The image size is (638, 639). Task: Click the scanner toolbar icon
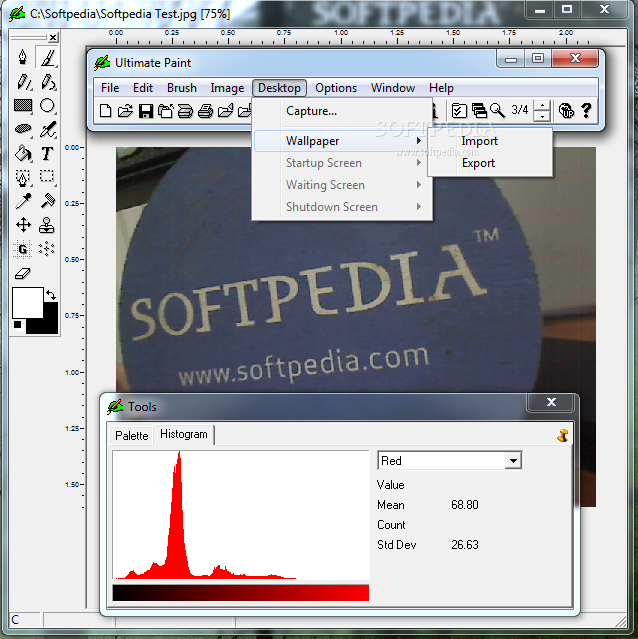coord(185,110)
